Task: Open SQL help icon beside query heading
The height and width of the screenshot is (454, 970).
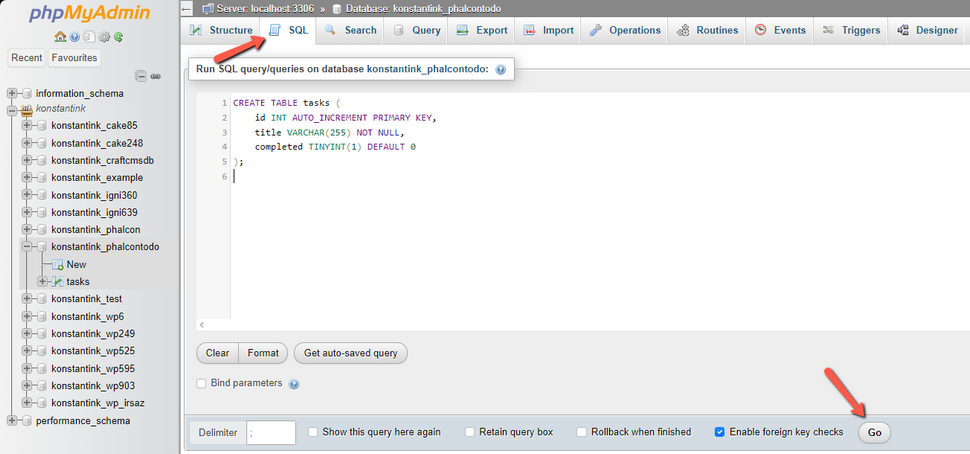Action: click(500, 70)
